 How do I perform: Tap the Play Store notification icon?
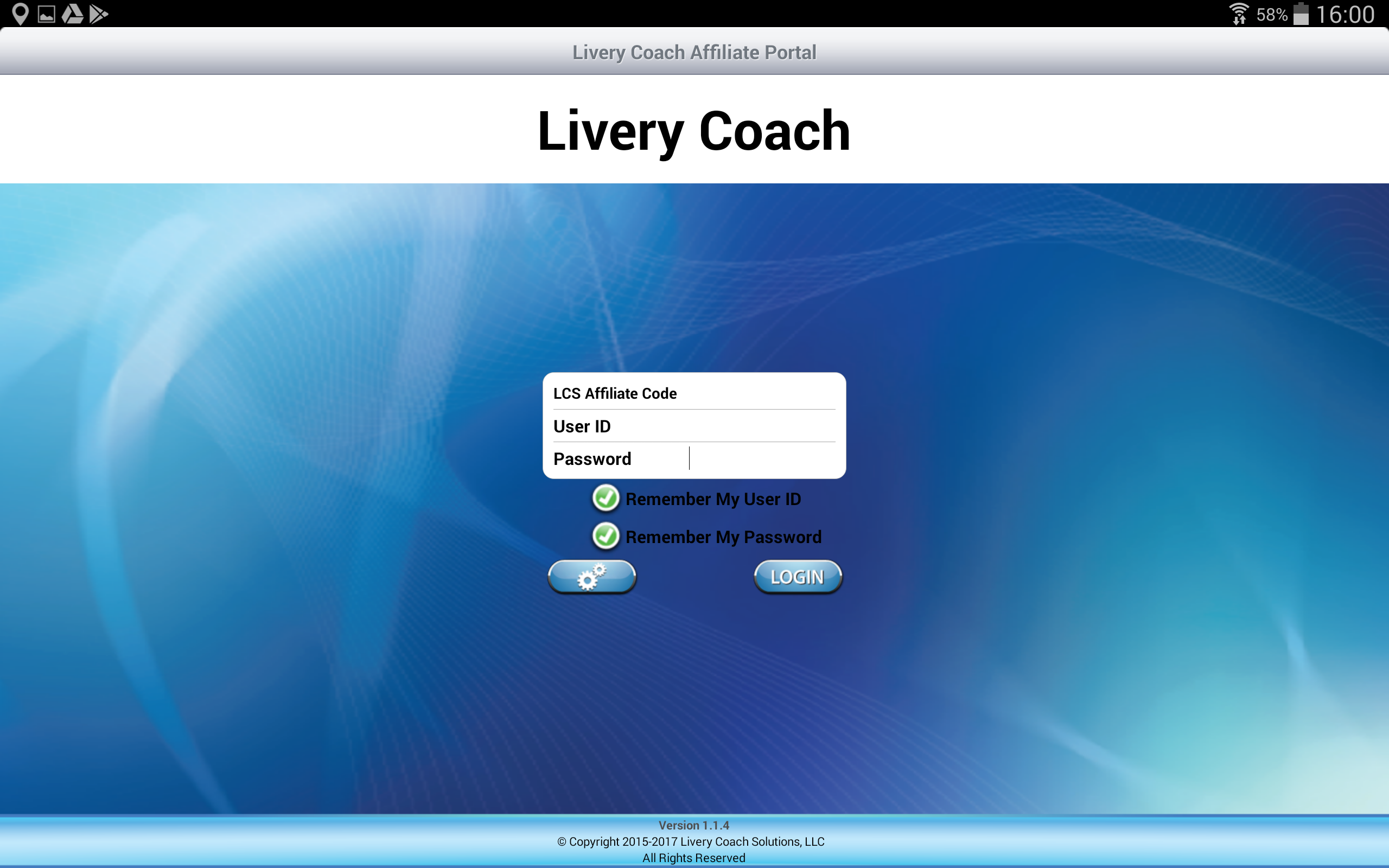(98, 14)
